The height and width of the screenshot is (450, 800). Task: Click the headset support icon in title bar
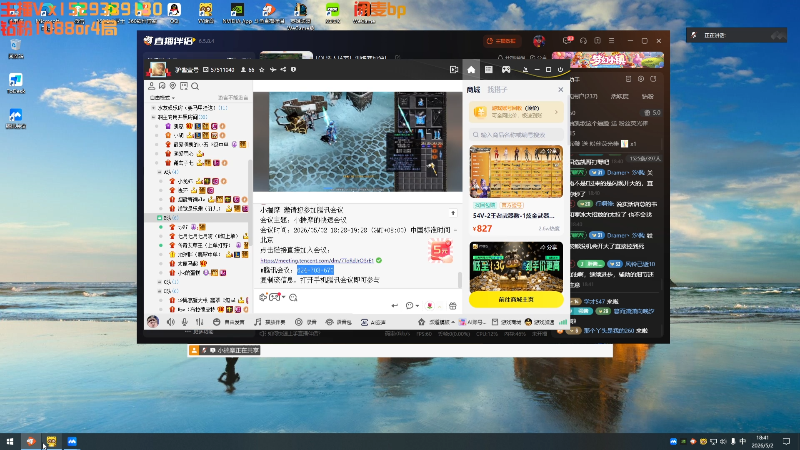583,41
